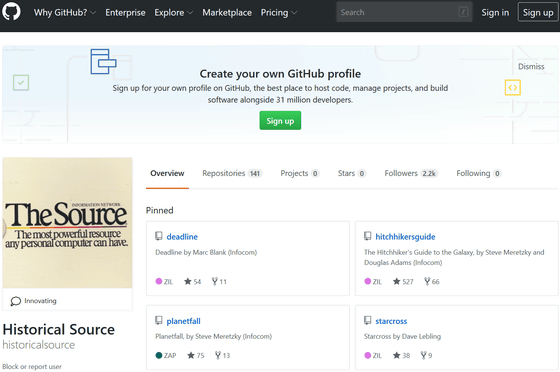The width and height of the screenshot is (560, 372).
Task: Switch to the Projects tab
Action: [x=299, y=173]
